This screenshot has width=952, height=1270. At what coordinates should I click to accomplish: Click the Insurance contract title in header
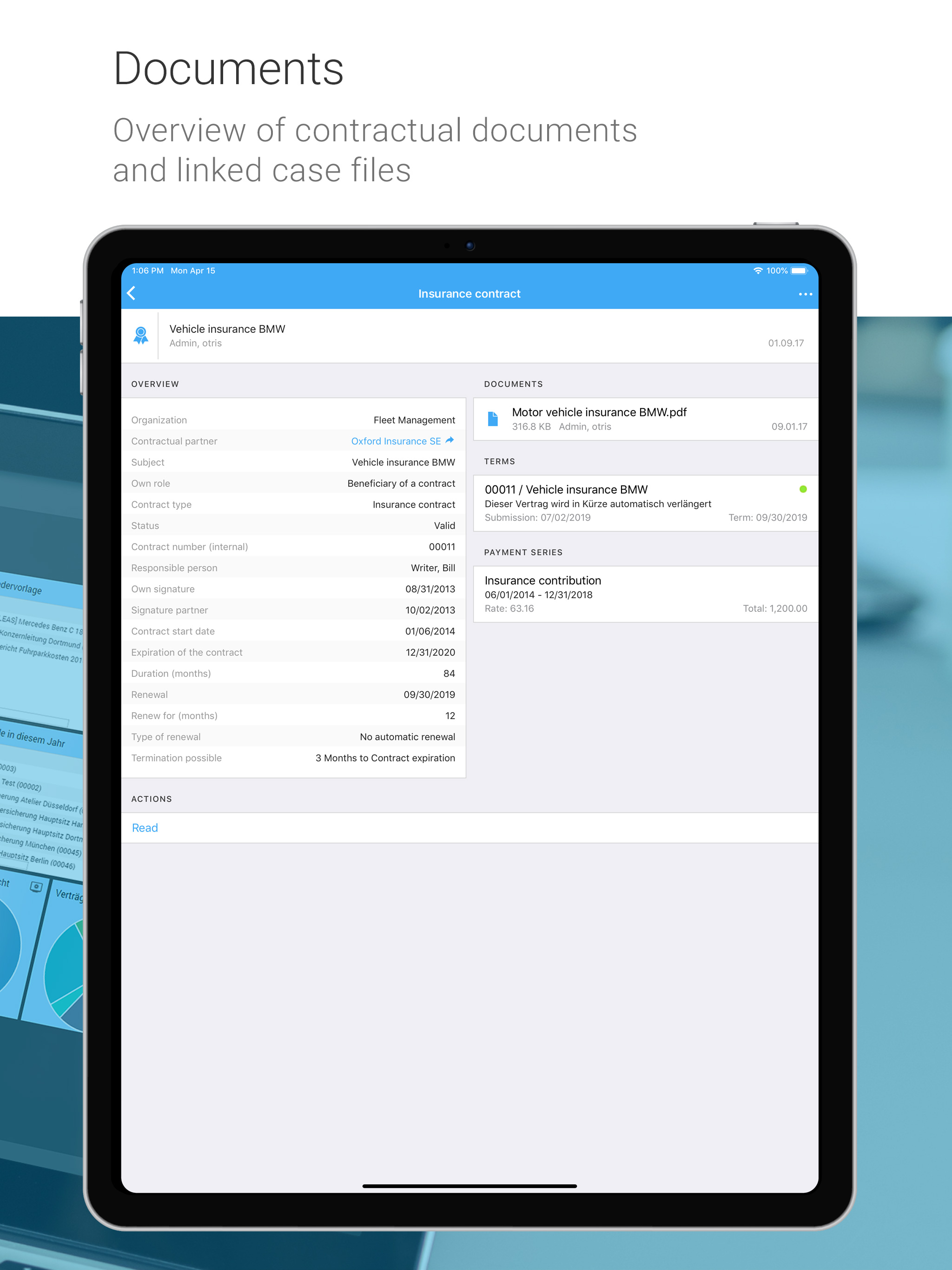coord(469,294)
